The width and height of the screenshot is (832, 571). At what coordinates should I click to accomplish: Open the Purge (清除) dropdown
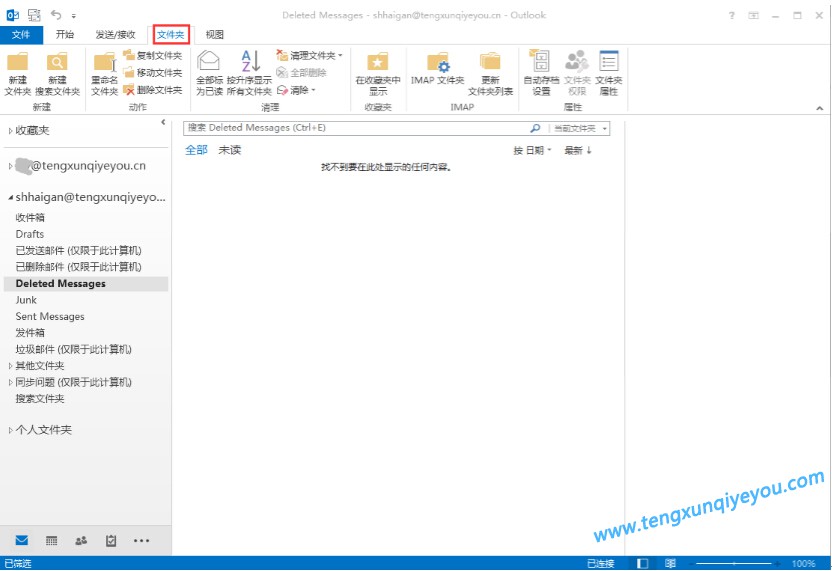[297, 90]
